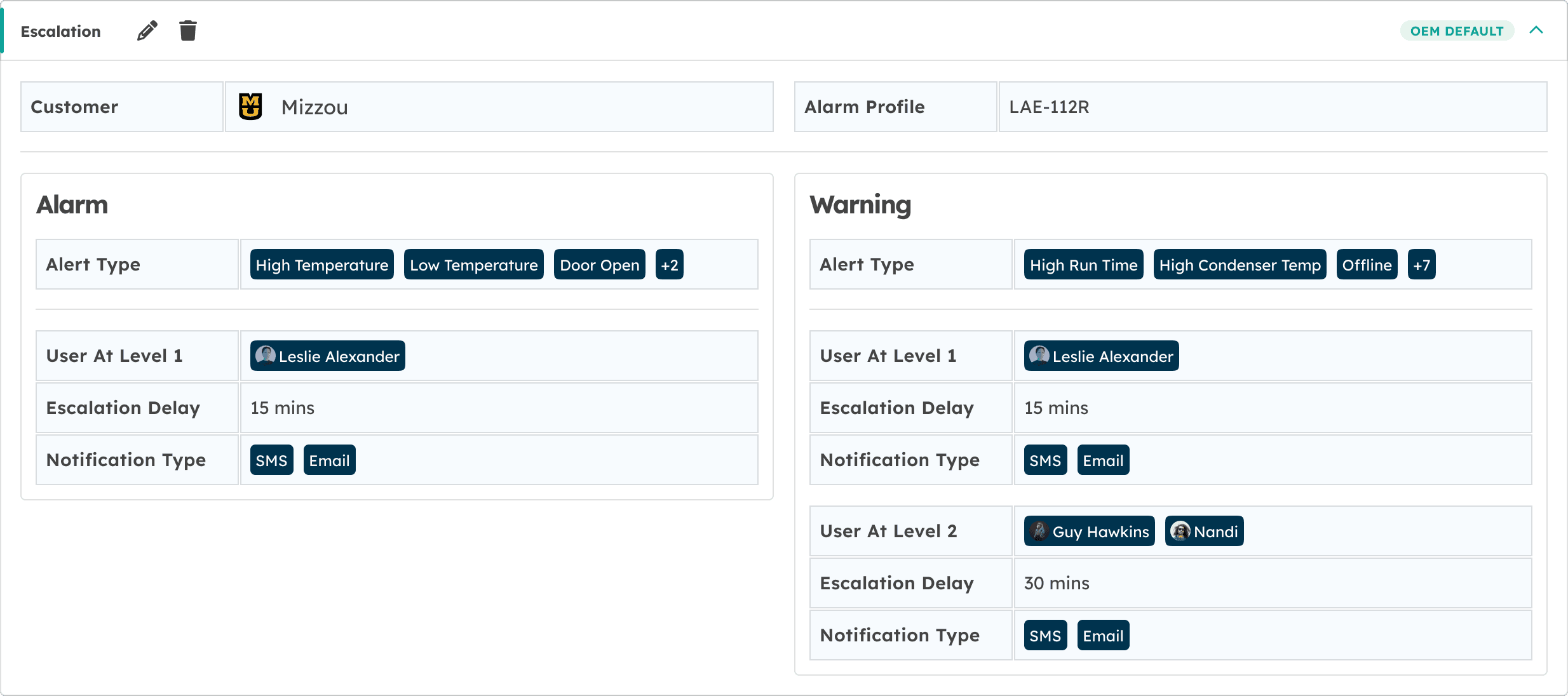Select the High Run Time tag
1568x696 pixels.
pos(1083,265)
